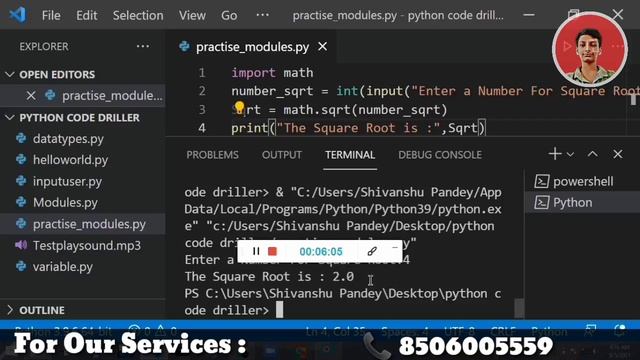Click the recording timer 00:06:05
Screen dimensions: 640x360
click(321, 251)
